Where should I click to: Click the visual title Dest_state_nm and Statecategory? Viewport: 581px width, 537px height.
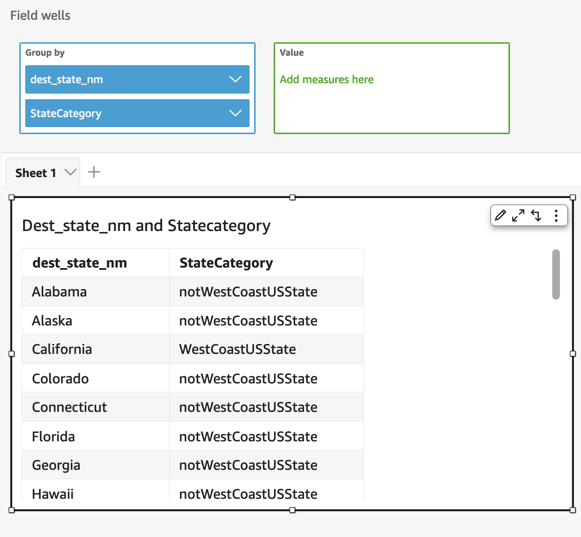[146, 226]
